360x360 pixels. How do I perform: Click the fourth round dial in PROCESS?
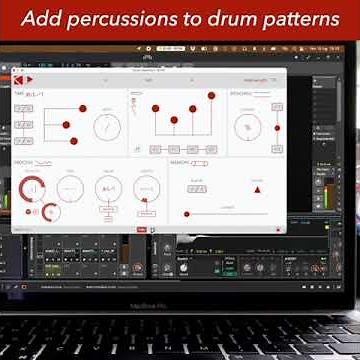(147, 189)
